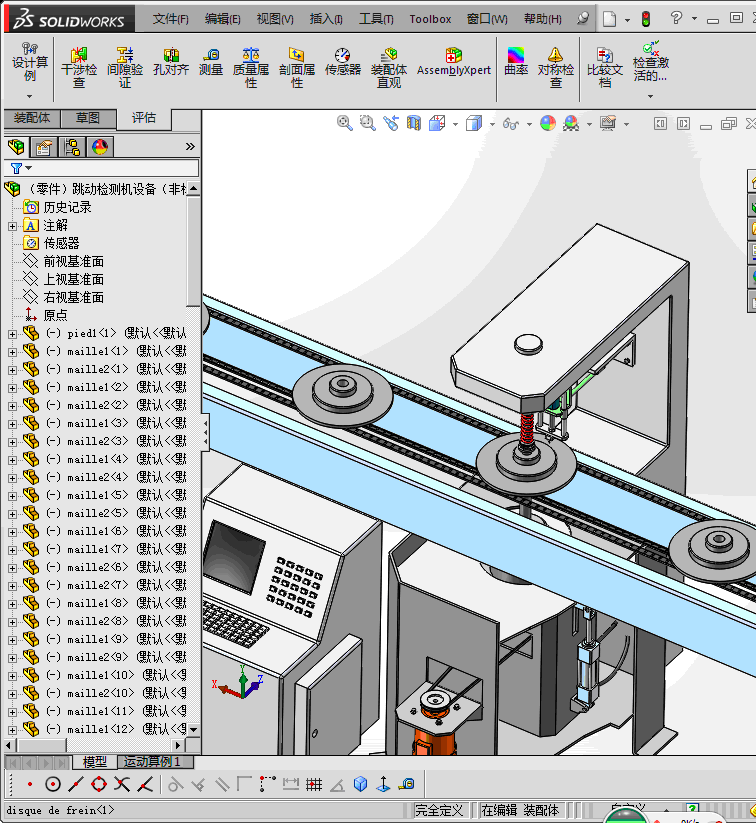Expand the 注解 (Annotations) tree node

pos(12,226)
